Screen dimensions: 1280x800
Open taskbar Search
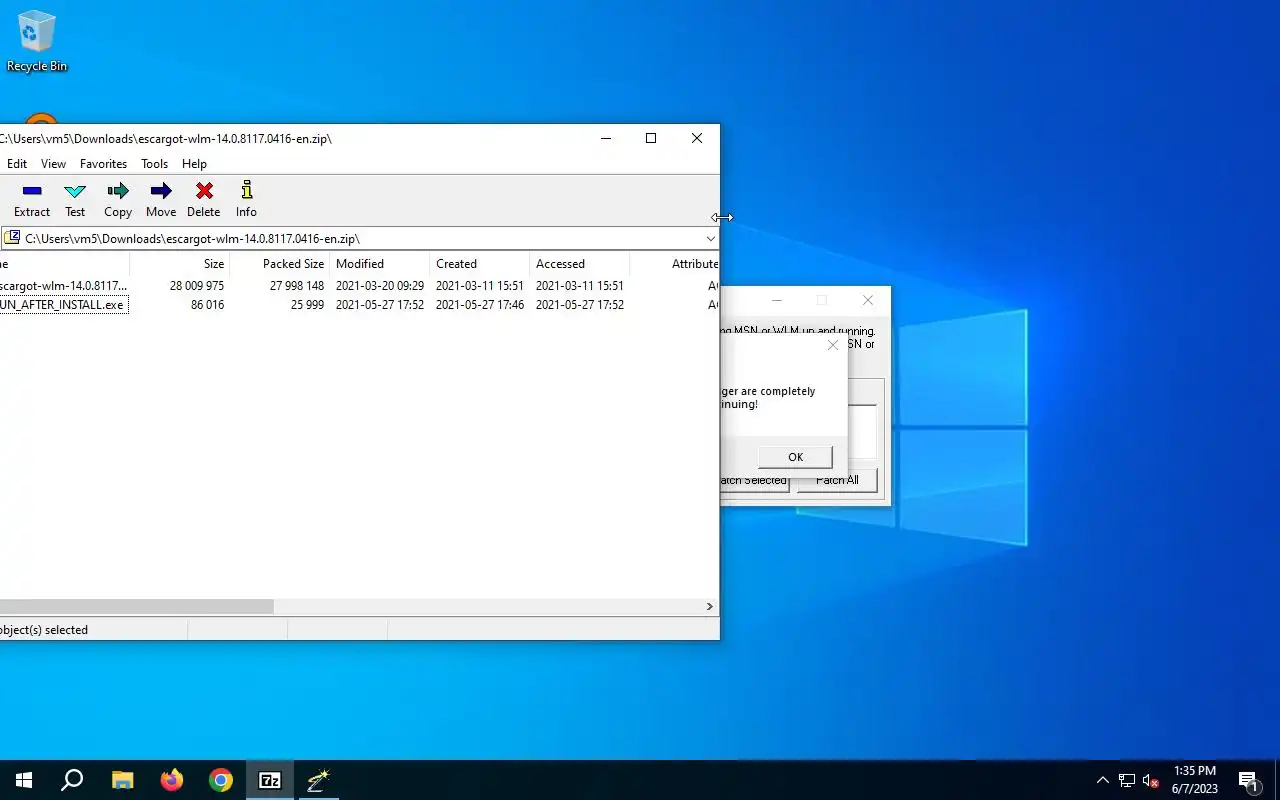tap(72, 780)
